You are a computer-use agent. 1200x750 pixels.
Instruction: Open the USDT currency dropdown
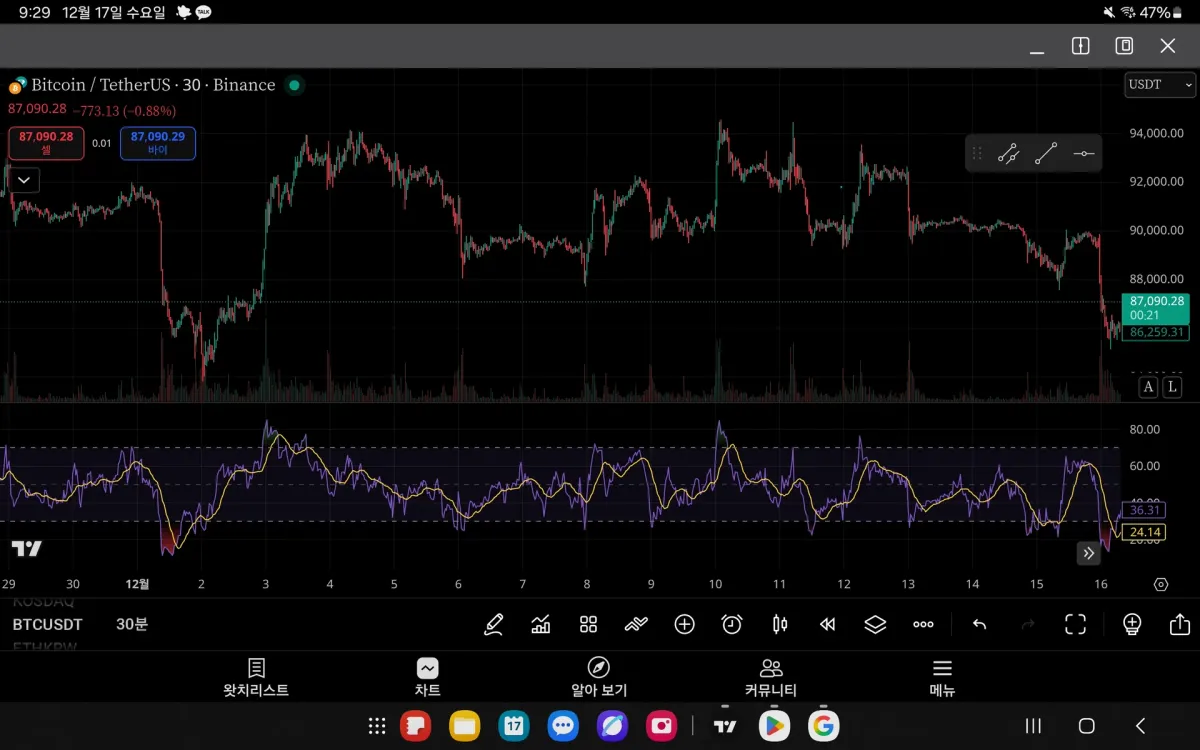[1160, 85]
